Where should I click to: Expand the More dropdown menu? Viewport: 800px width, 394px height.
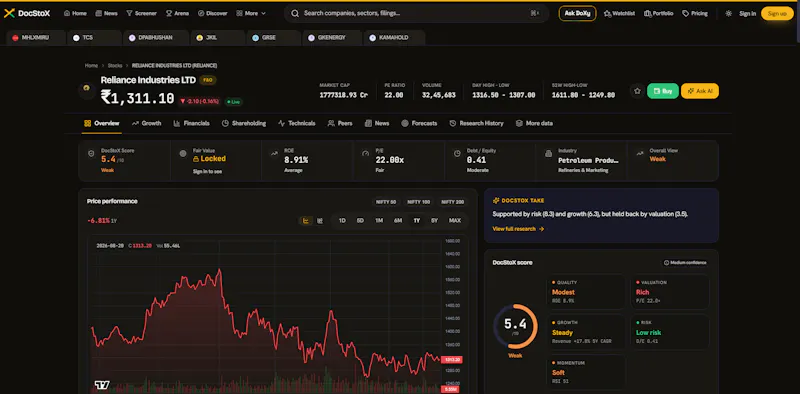pos(251,14)
